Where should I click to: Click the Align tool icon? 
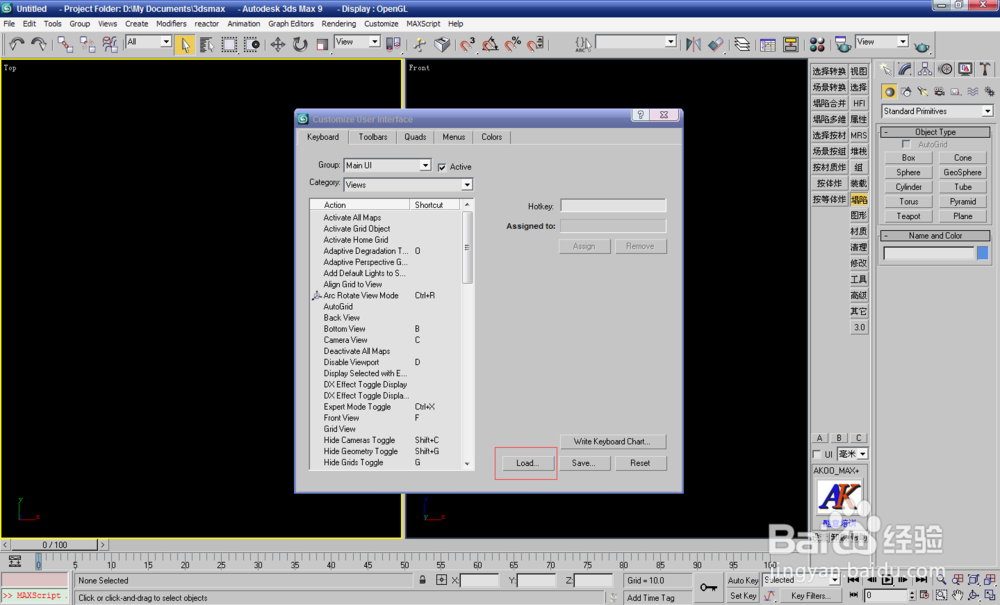pos(716,44)
